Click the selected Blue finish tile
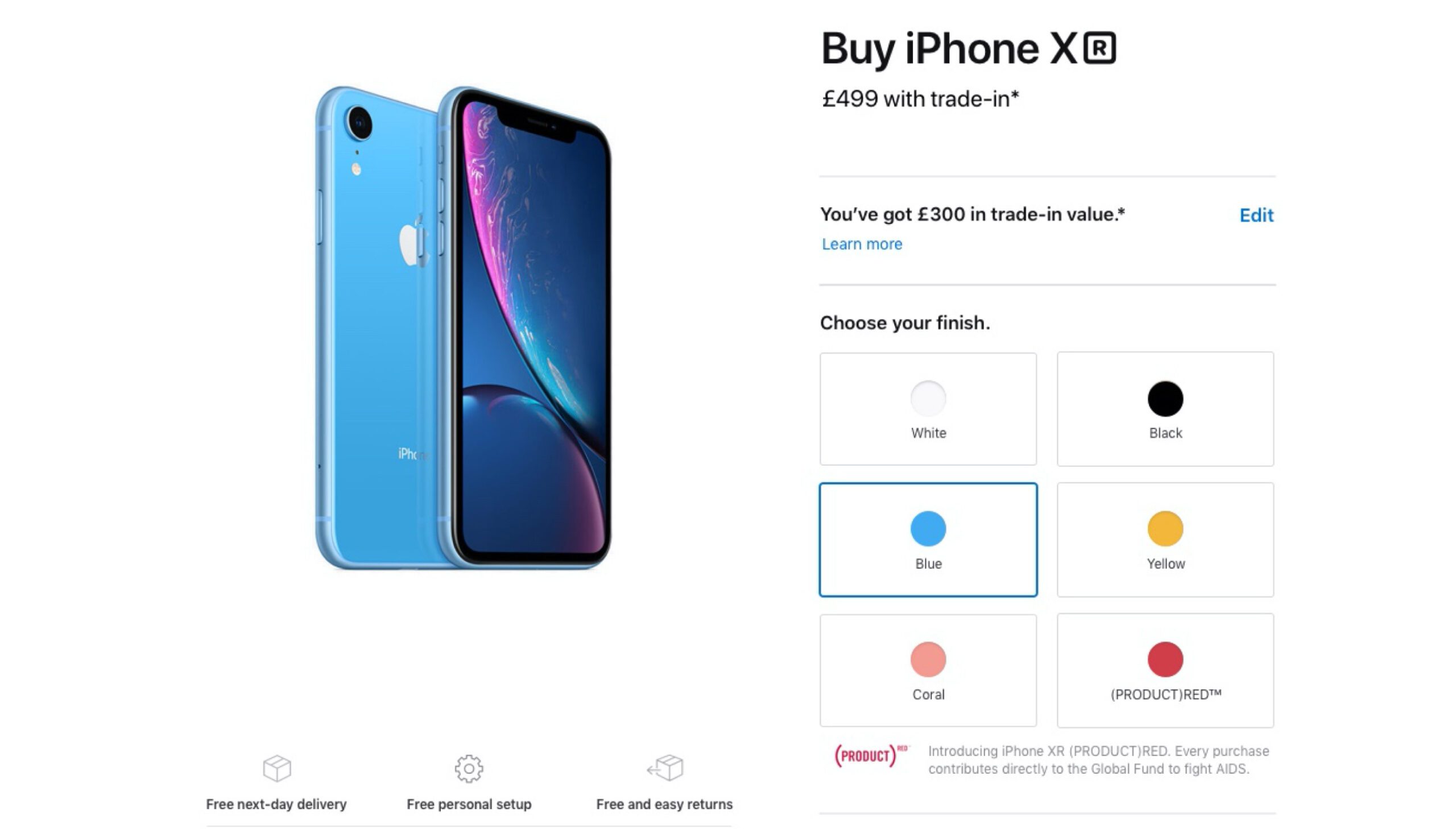 [928, 540]
